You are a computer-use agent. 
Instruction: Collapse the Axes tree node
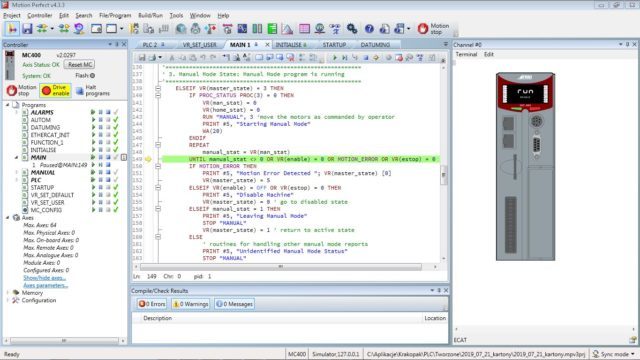(7, 218)
